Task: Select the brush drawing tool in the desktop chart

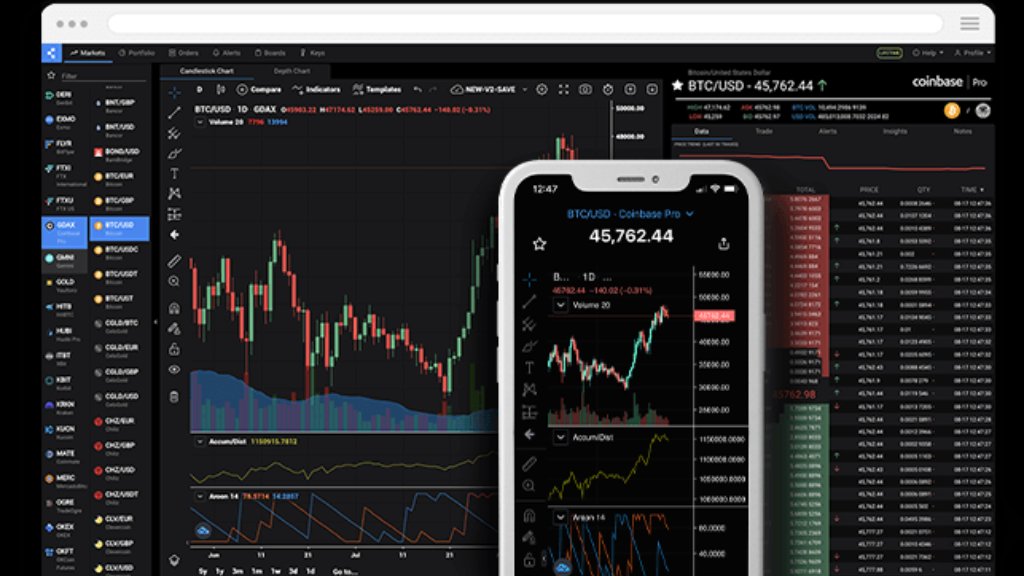Action: click(174, 153)
